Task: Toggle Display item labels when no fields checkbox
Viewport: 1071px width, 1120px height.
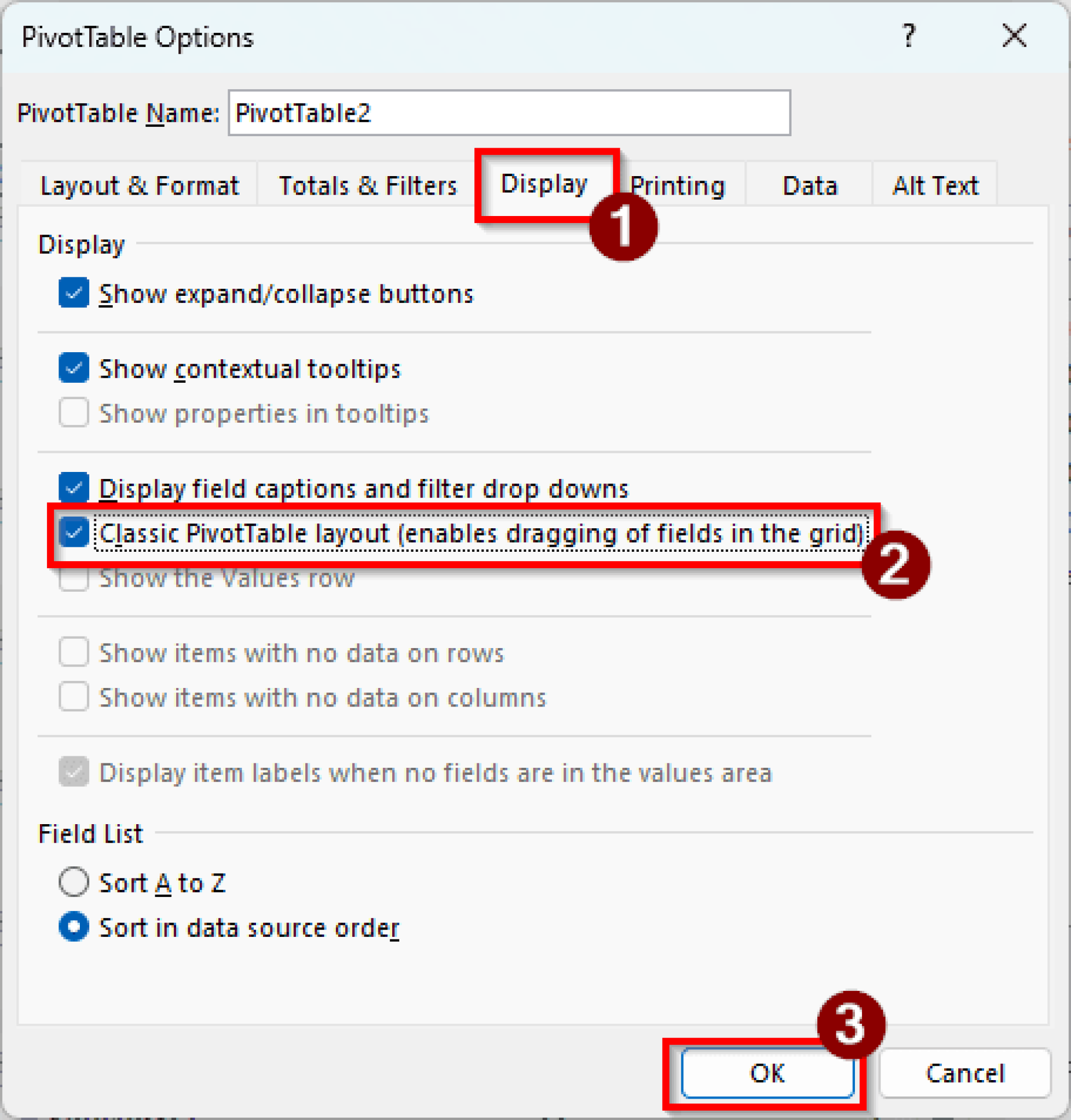Action: click(x=74, y=773)
